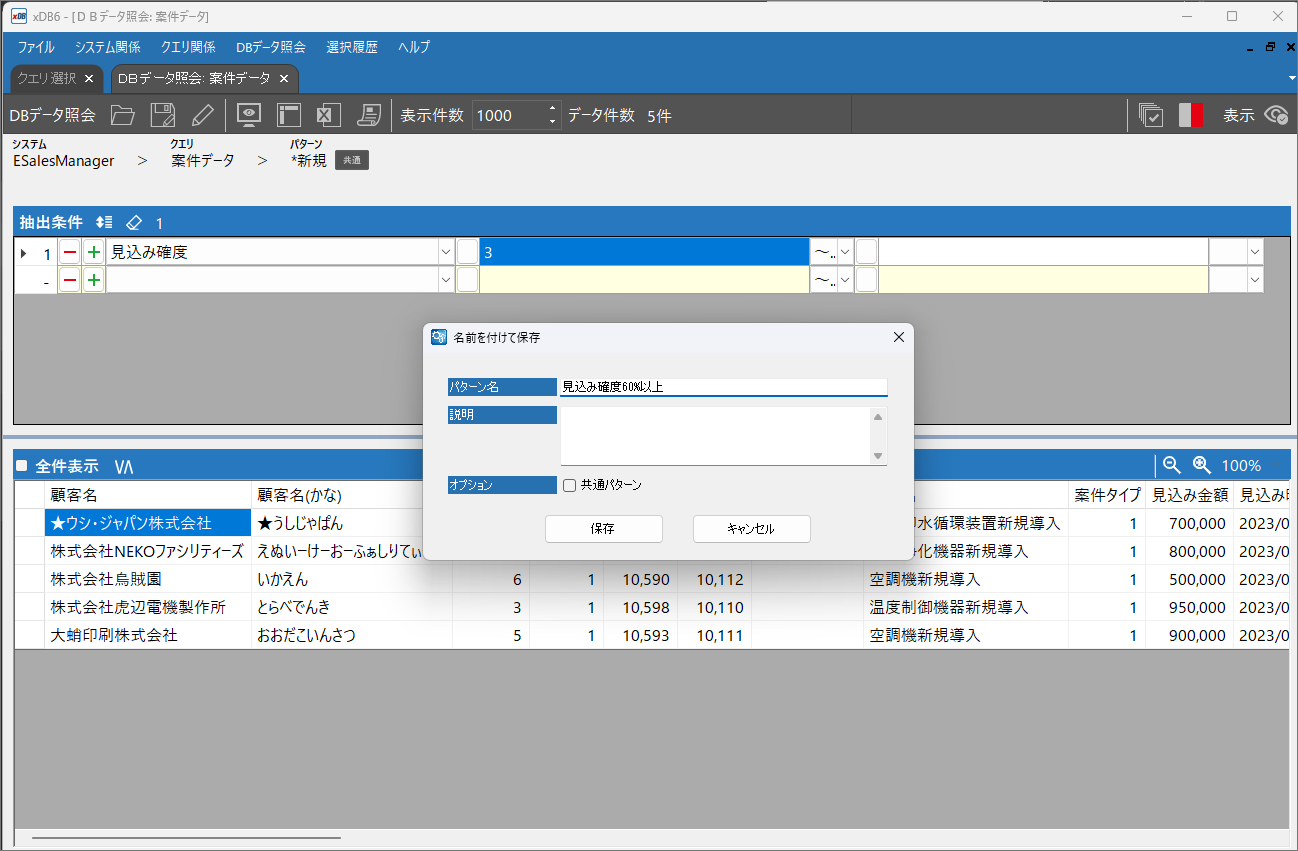This screenshot has height=851, width=1298.
Task: Open the ヘルプ menu
Action: (x=414, y=47)
